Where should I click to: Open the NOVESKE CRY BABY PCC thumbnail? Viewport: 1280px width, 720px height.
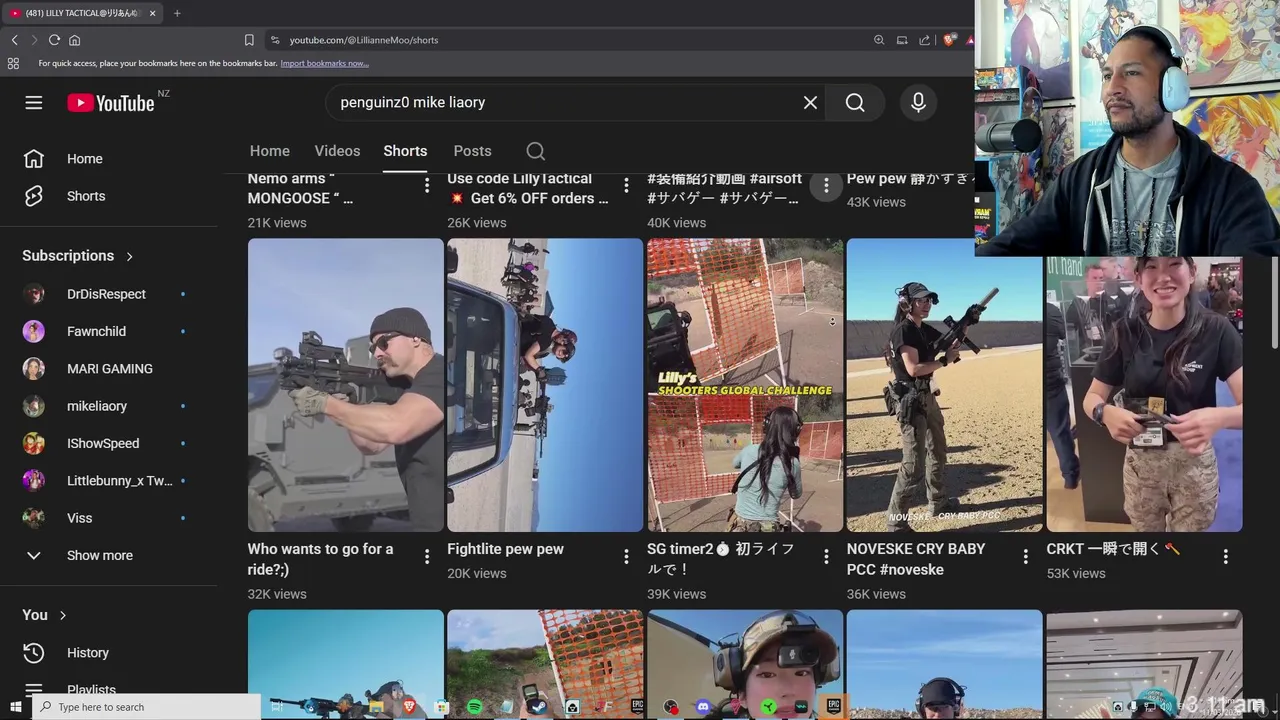click(944, 385)
